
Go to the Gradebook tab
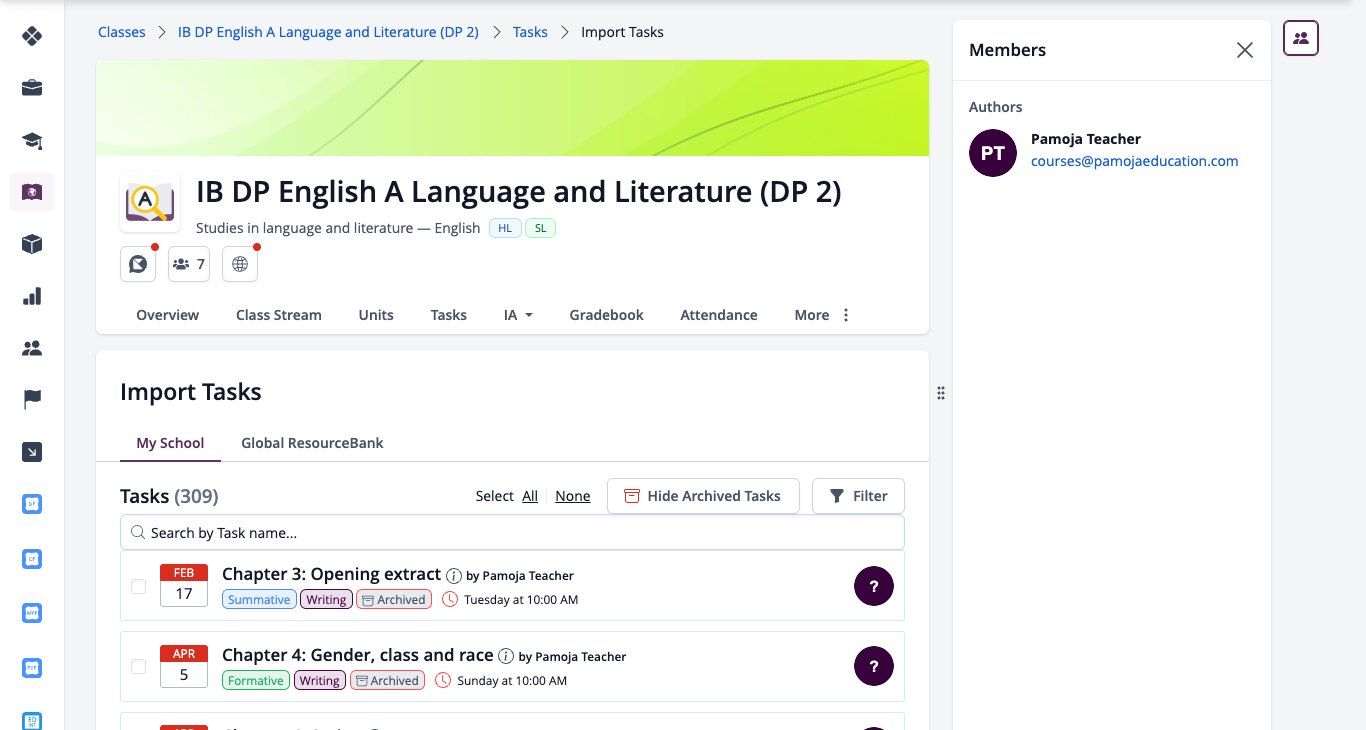tap(606, 315)
